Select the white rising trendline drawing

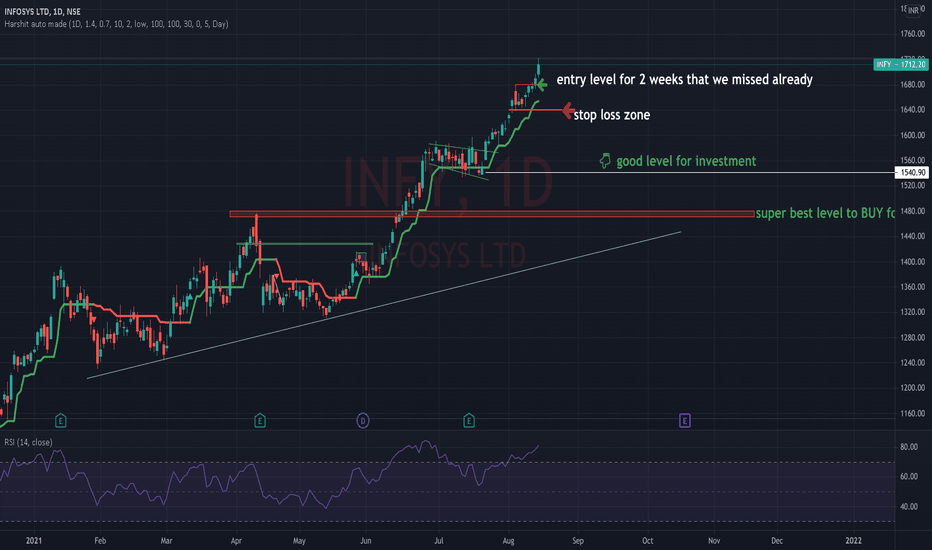pos(384,305)
